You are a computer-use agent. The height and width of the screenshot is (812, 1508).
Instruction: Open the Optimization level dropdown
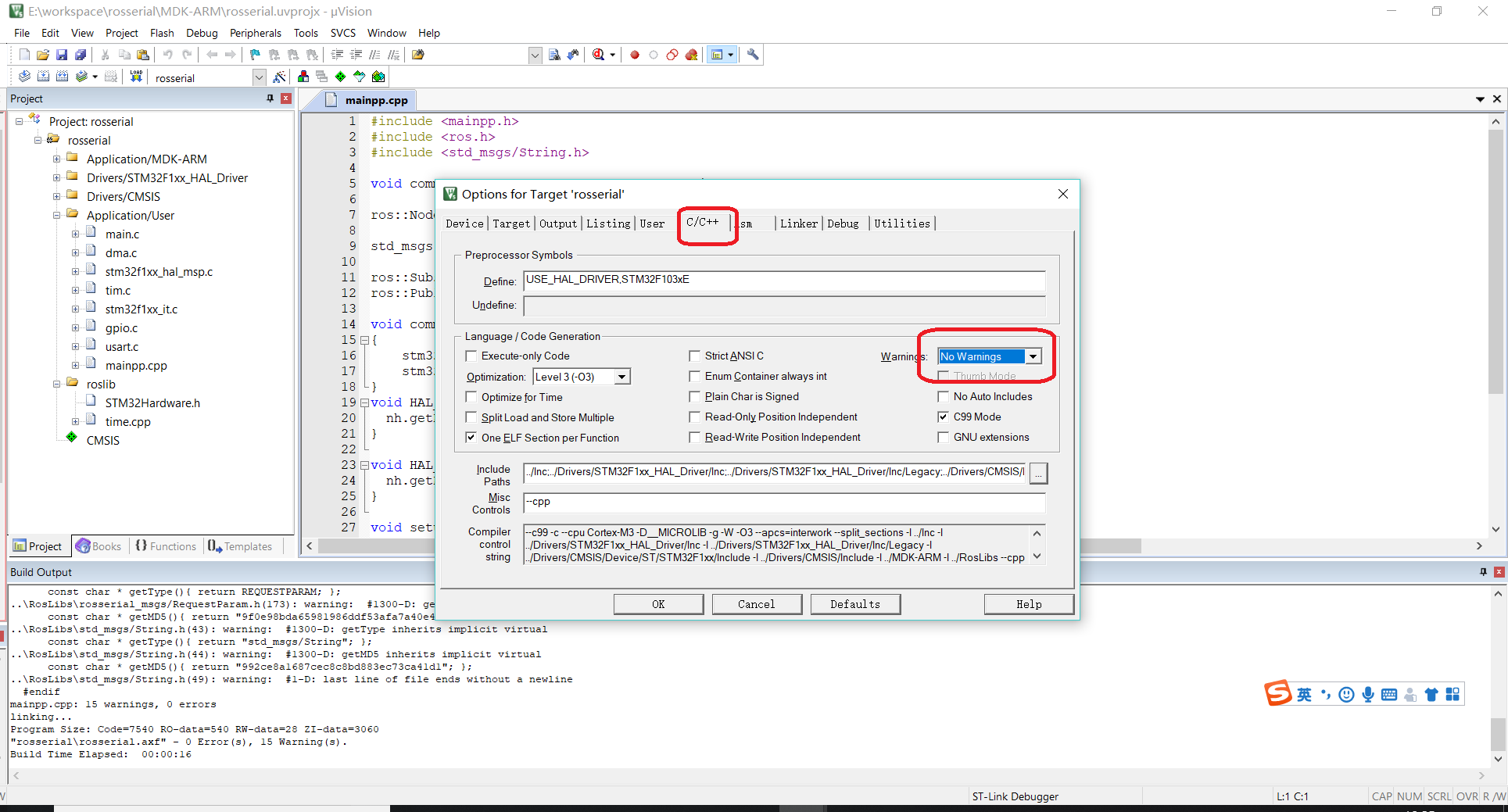(622, 377)
